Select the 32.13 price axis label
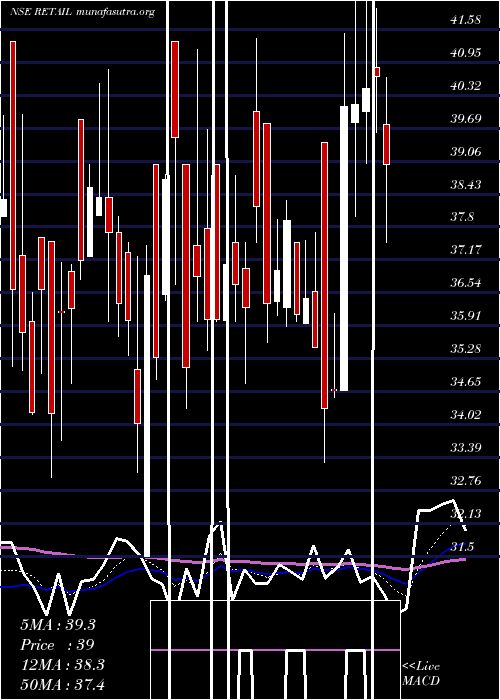Screen dimensions: 500x700 coord(466,514)
